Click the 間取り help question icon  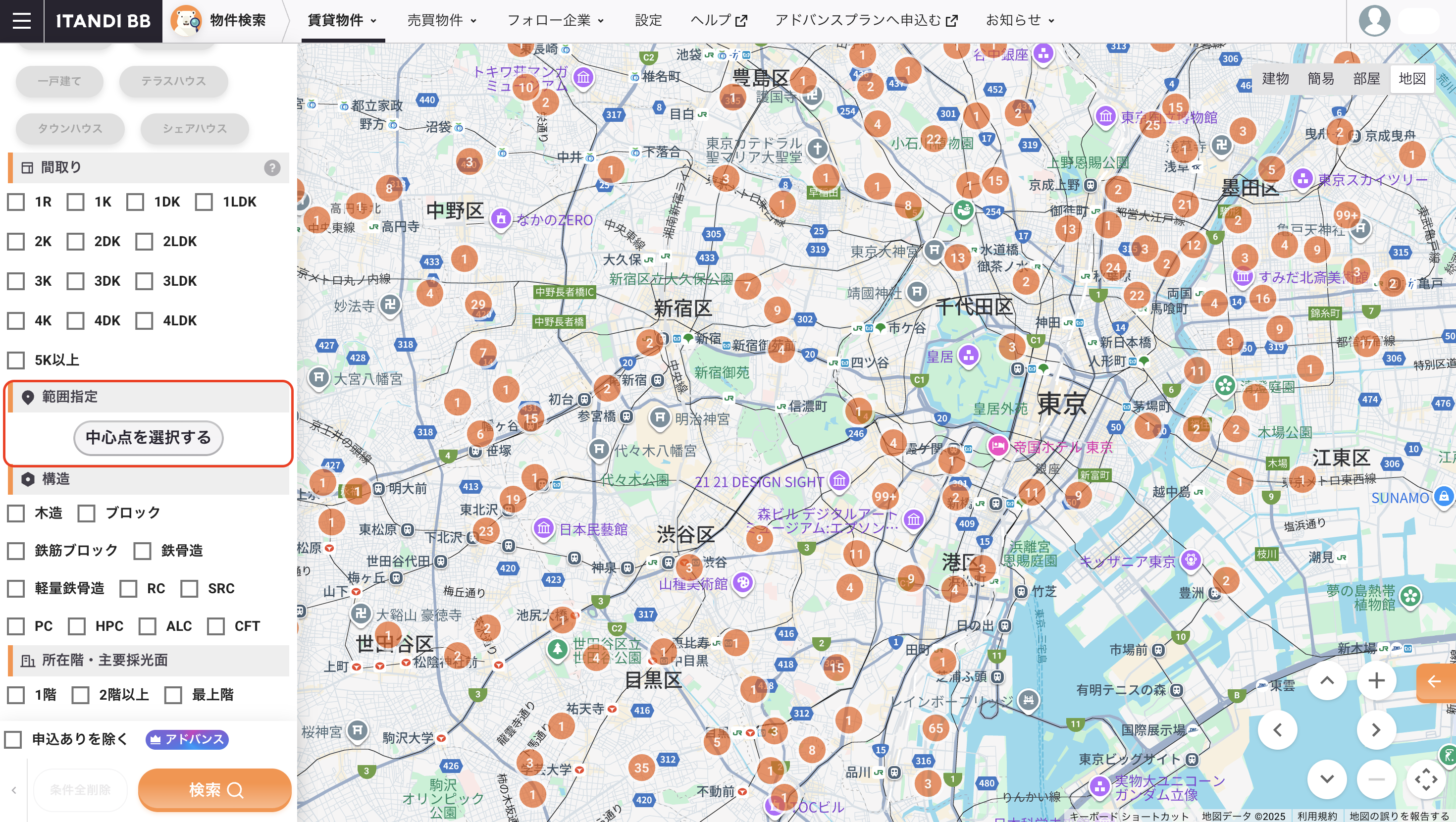[x=272, y=168]
